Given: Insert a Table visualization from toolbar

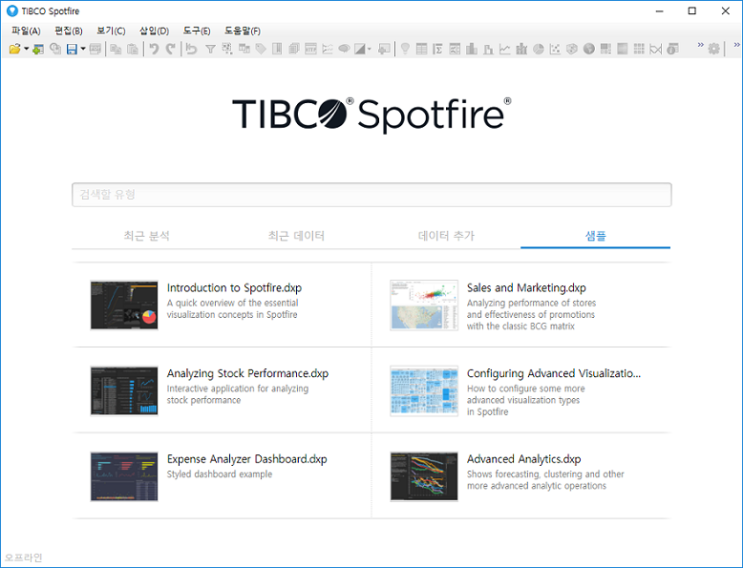Looking at the screenshot, I should (x=421, y=49).
